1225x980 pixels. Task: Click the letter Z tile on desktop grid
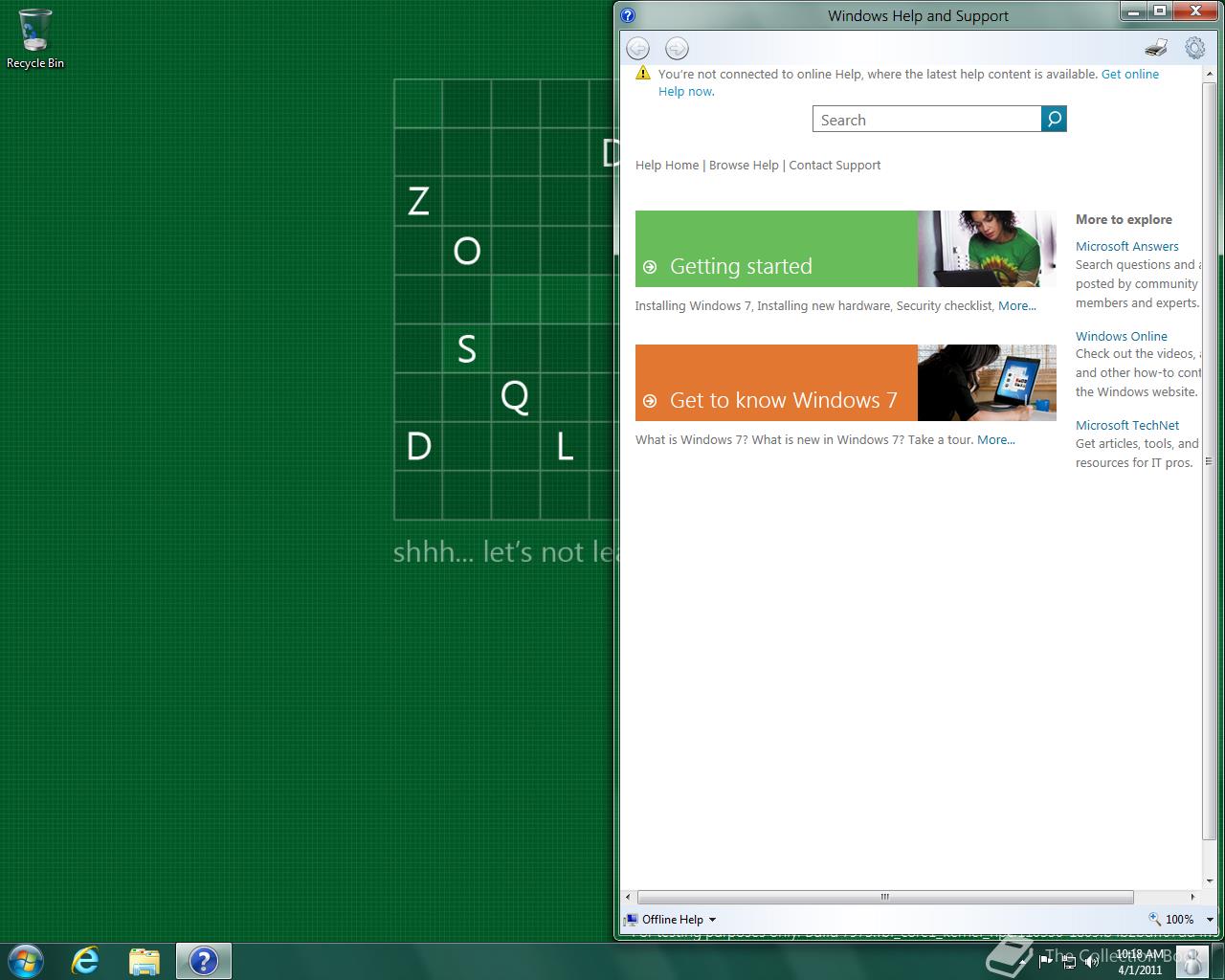[418, 202]
